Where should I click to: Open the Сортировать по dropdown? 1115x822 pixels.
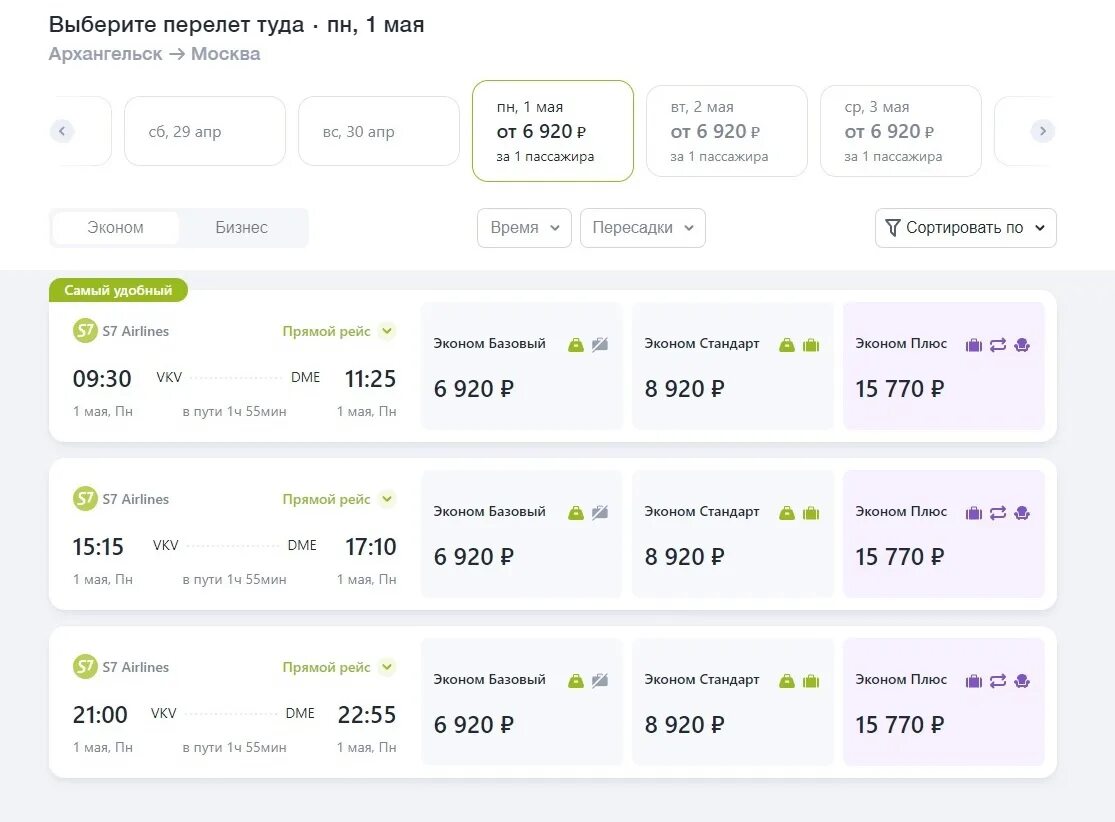tap(965, 228)
